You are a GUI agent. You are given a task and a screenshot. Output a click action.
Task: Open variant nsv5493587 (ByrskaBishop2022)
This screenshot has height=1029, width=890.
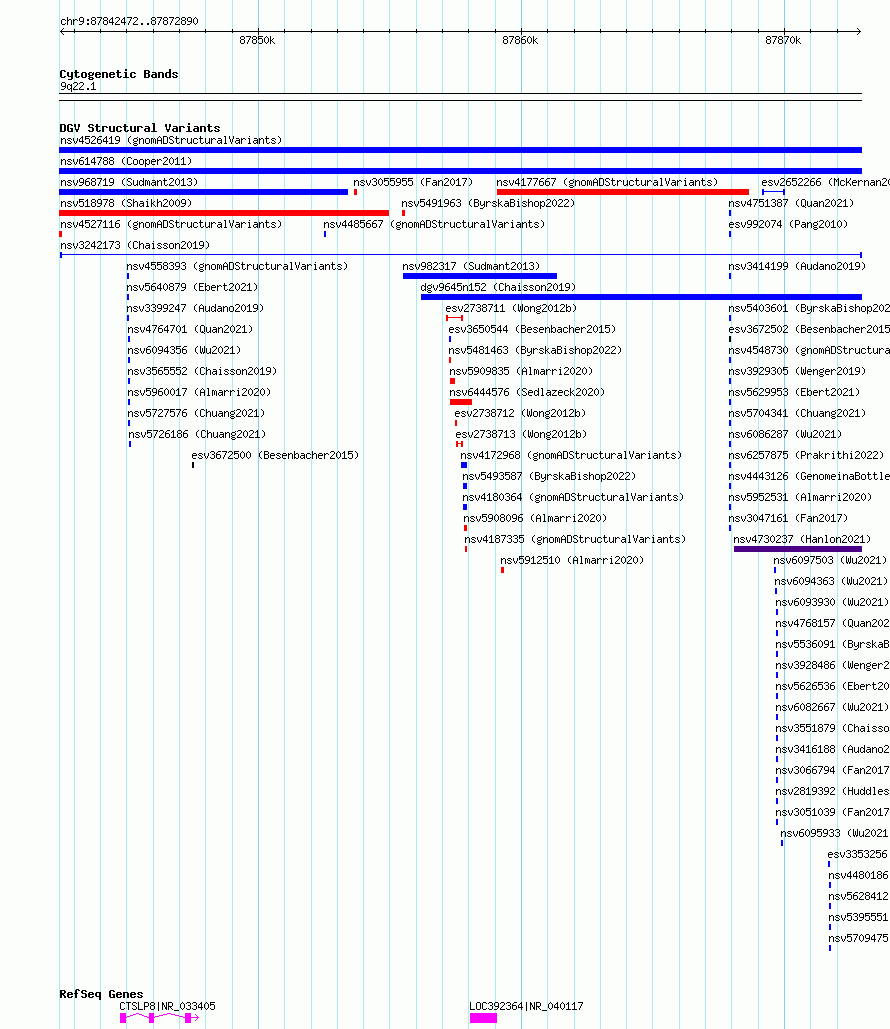549,476
